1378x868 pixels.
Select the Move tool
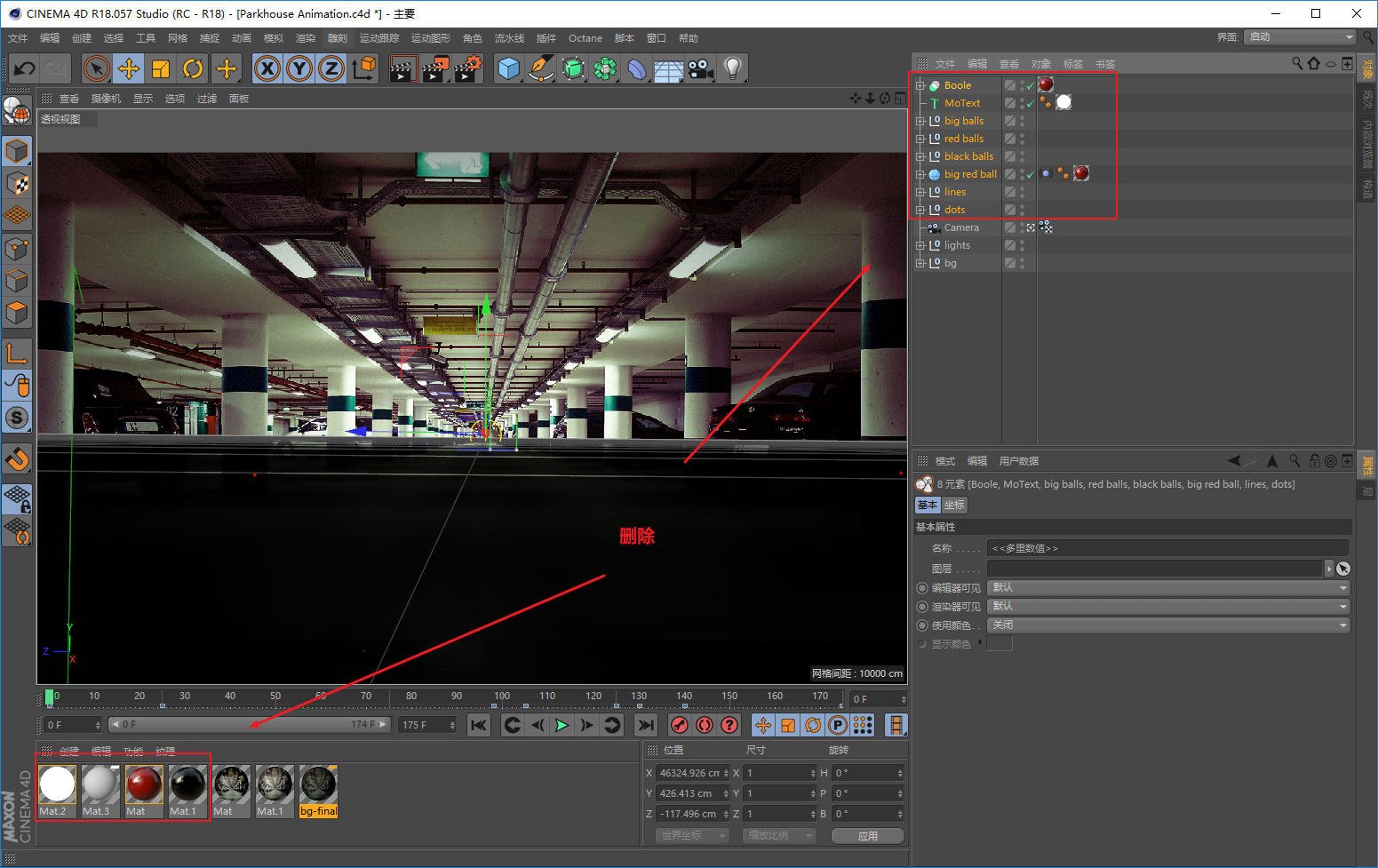[x=129, y=68]
